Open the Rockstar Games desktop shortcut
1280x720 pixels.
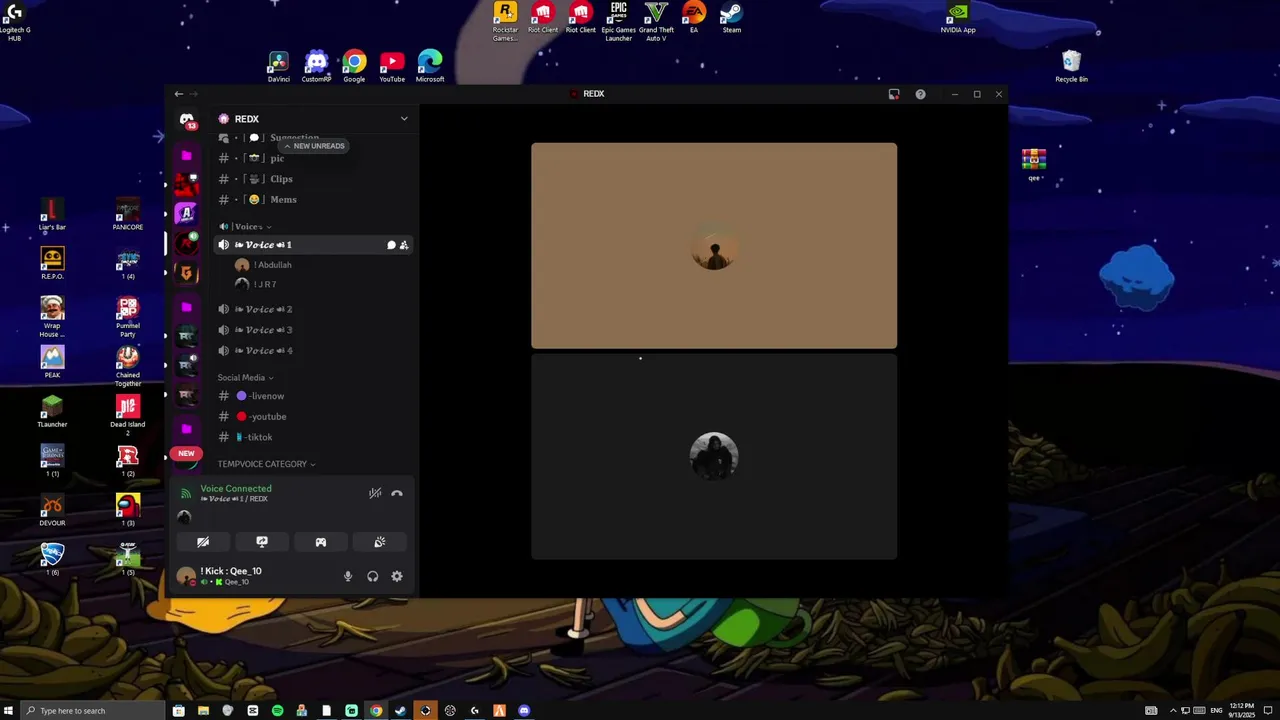505,22
